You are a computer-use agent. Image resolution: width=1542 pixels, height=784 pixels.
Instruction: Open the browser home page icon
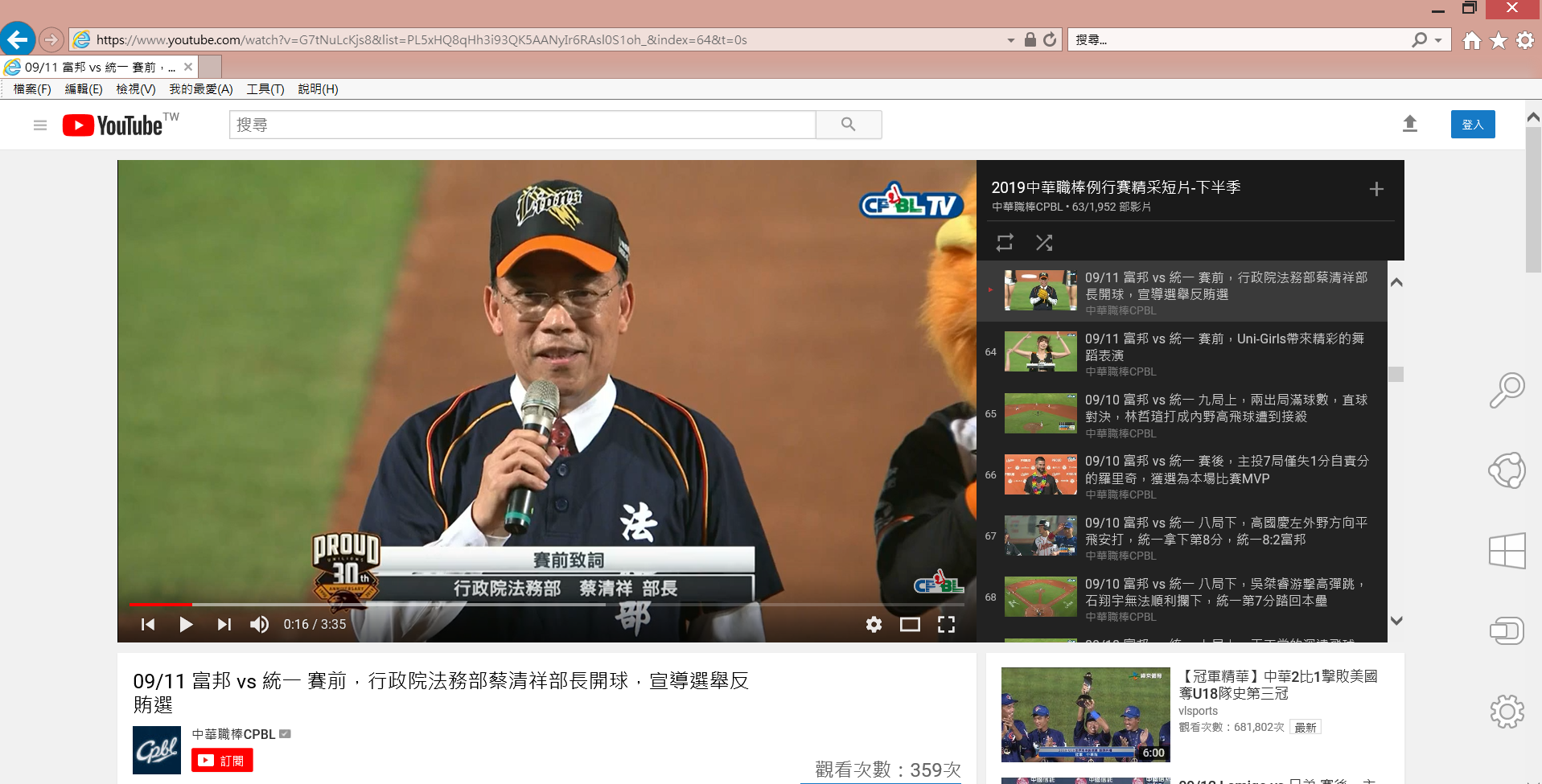click(1471, 40)
